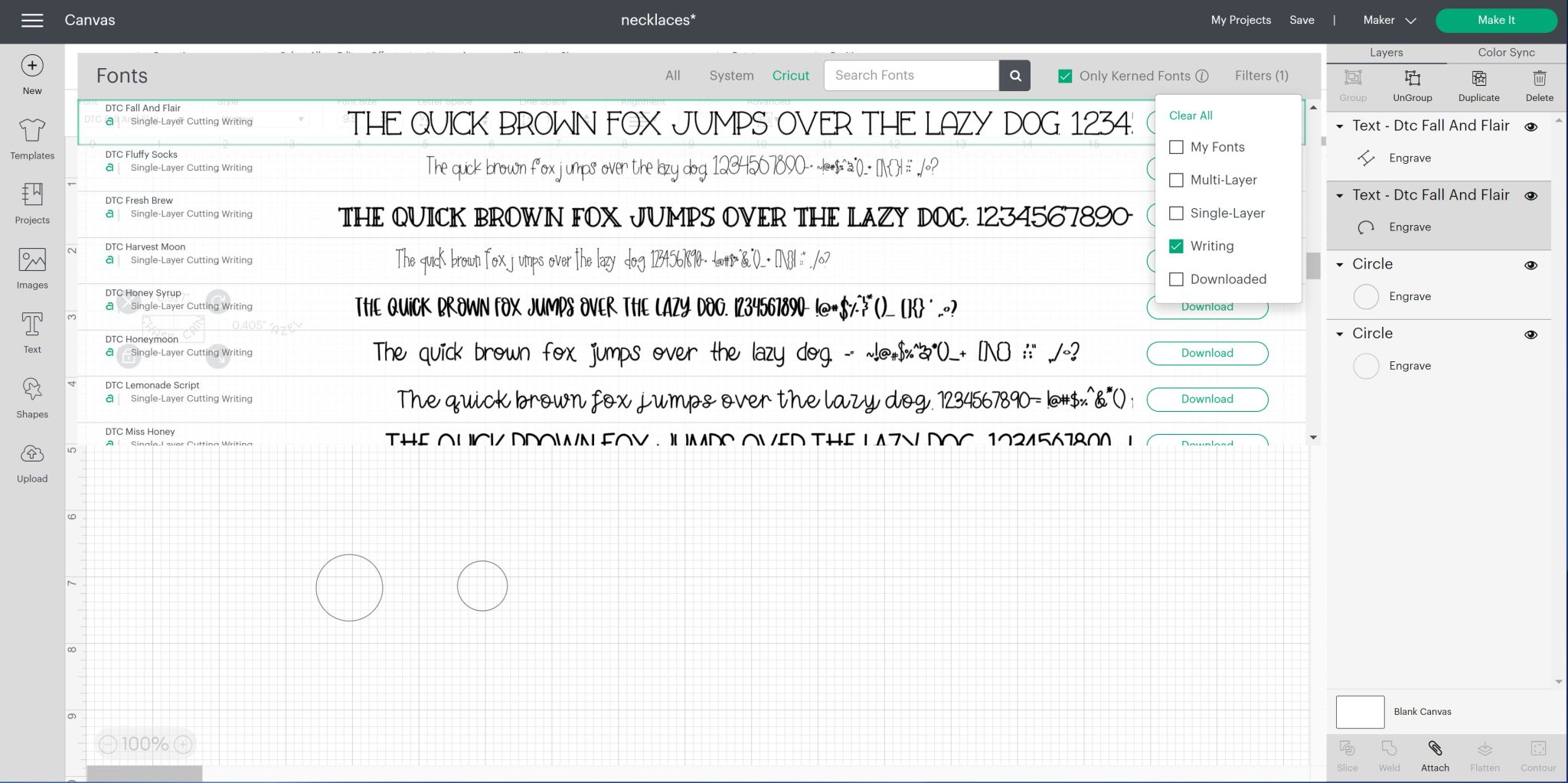Uncheck the Writing filter
Viewport: 1568px width, 783px height.
(1177, 246)
